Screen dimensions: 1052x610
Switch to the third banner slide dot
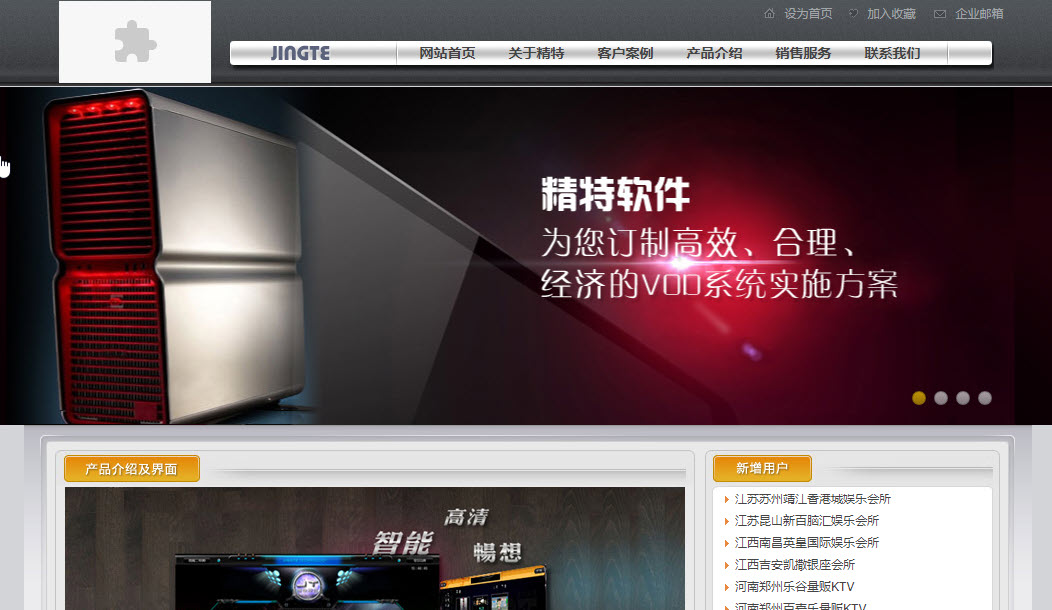click(963, 398)
